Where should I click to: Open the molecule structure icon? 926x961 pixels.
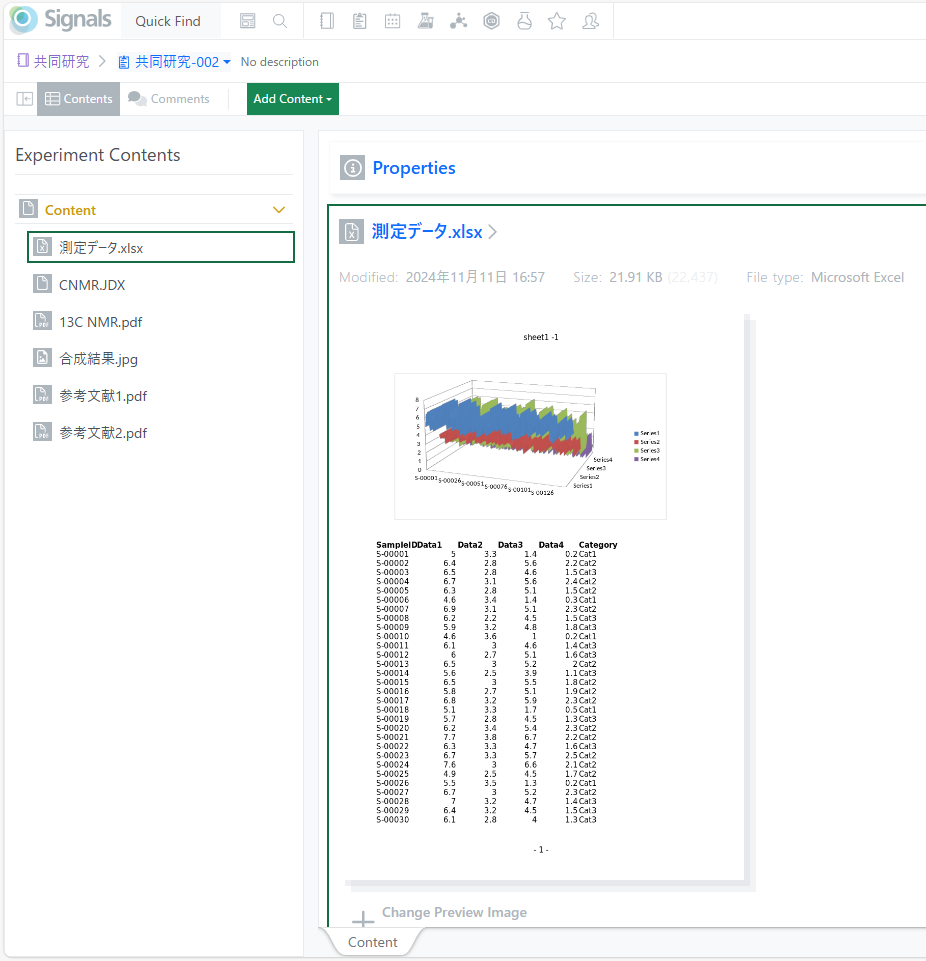(458, 21)
